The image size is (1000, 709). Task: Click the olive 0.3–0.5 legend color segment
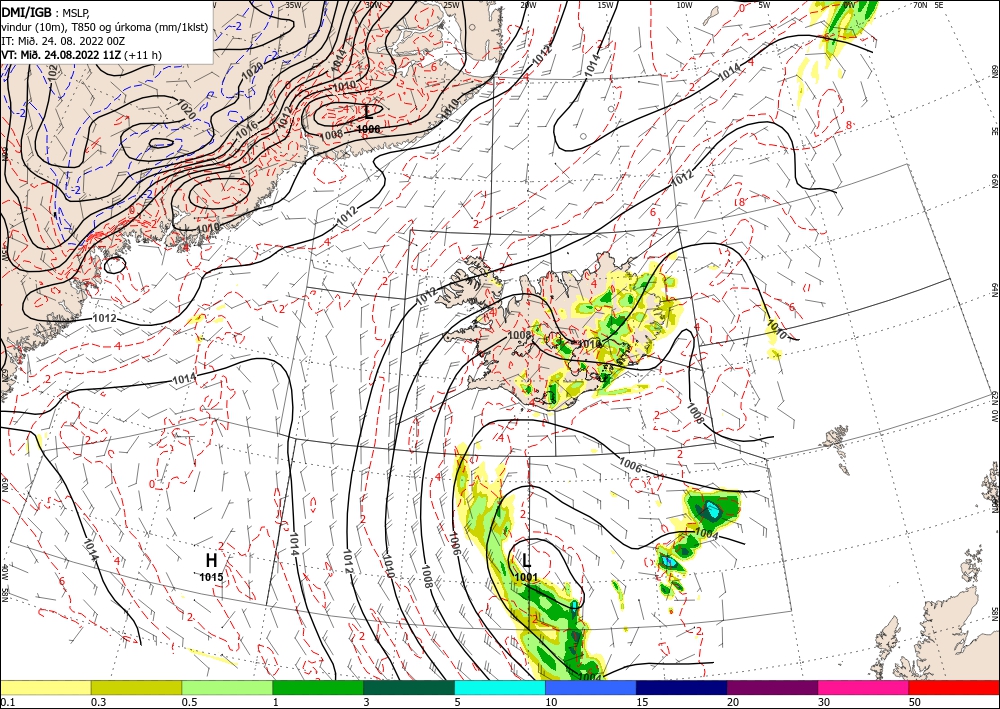136,687
